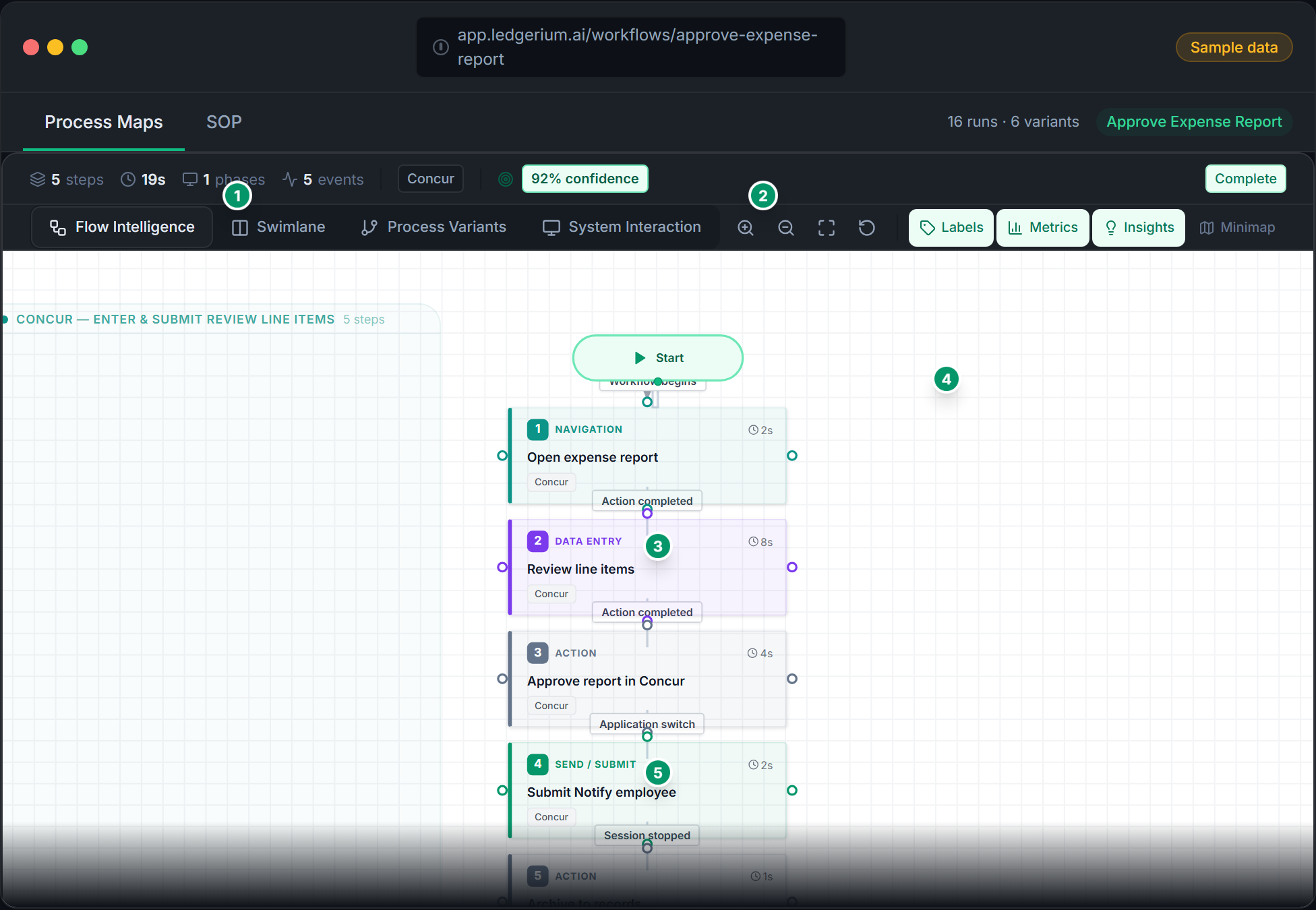Click the Action completed label below step 2
The image size is (1316, 910).
[x=647, y=612]
